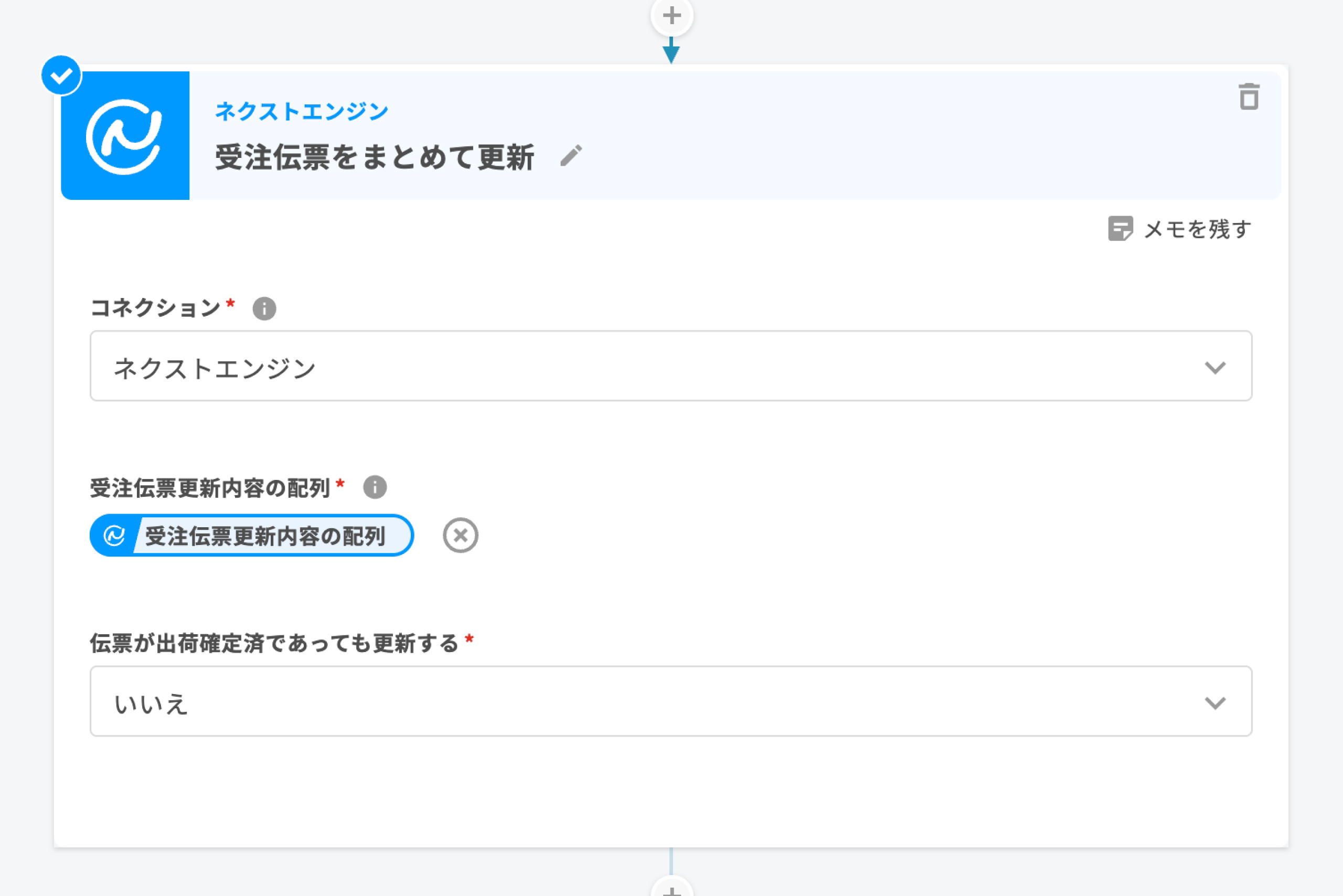
Task: Click the 受注伝票更新内容の配列 data pill
Action: point(266,536)
